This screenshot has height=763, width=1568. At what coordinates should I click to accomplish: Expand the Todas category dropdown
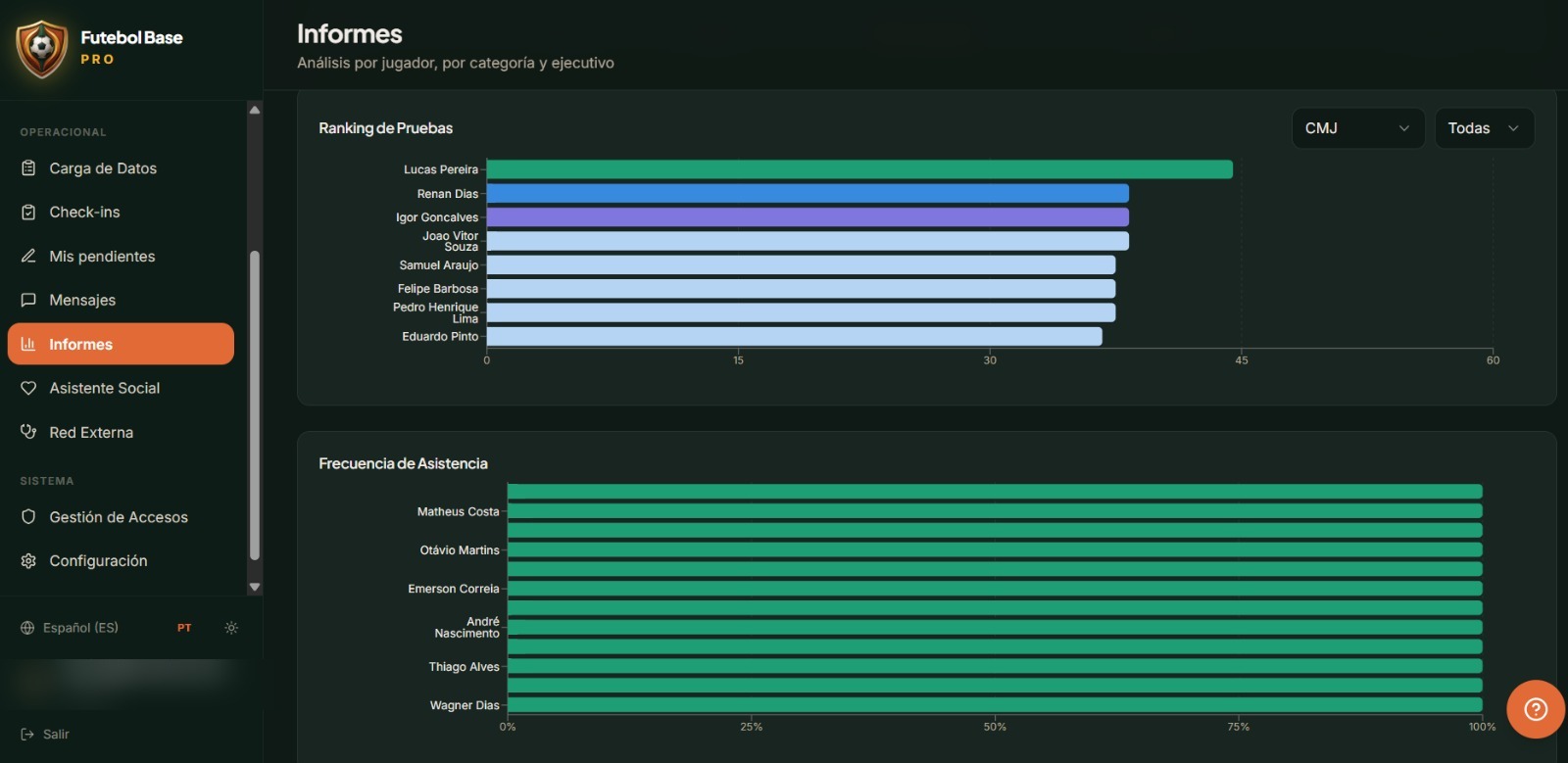pyautogui.click(x=1484, y=128)
